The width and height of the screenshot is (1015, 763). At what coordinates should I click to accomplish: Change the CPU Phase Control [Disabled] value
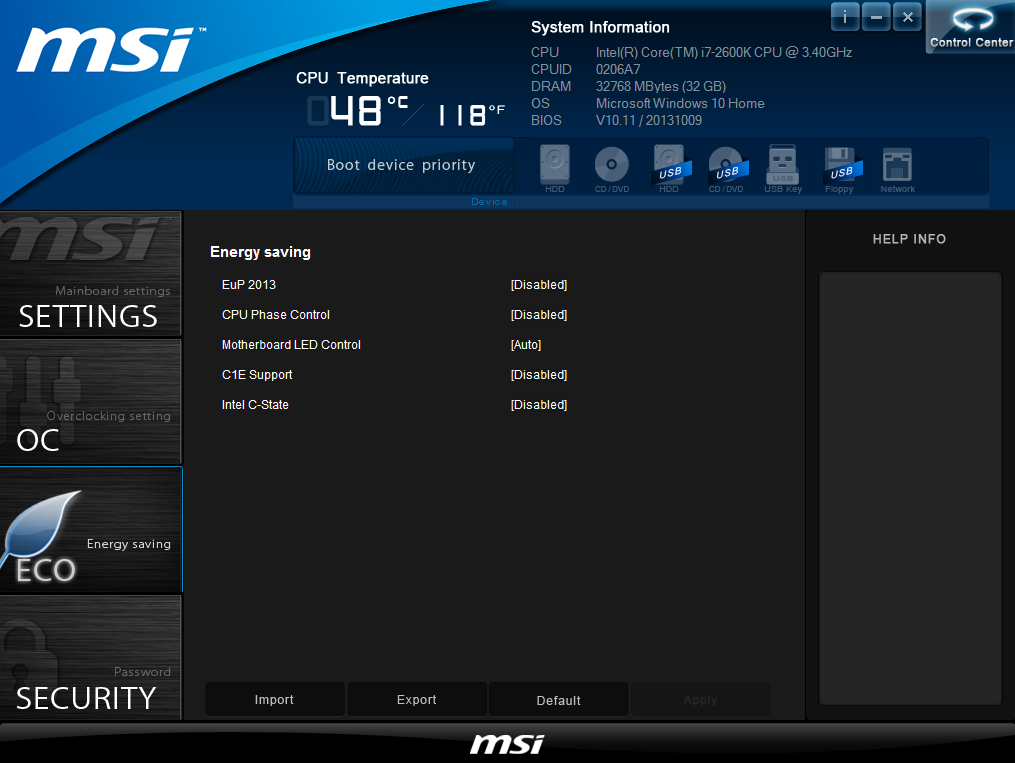pyautogui.click(x=539, y=315)
